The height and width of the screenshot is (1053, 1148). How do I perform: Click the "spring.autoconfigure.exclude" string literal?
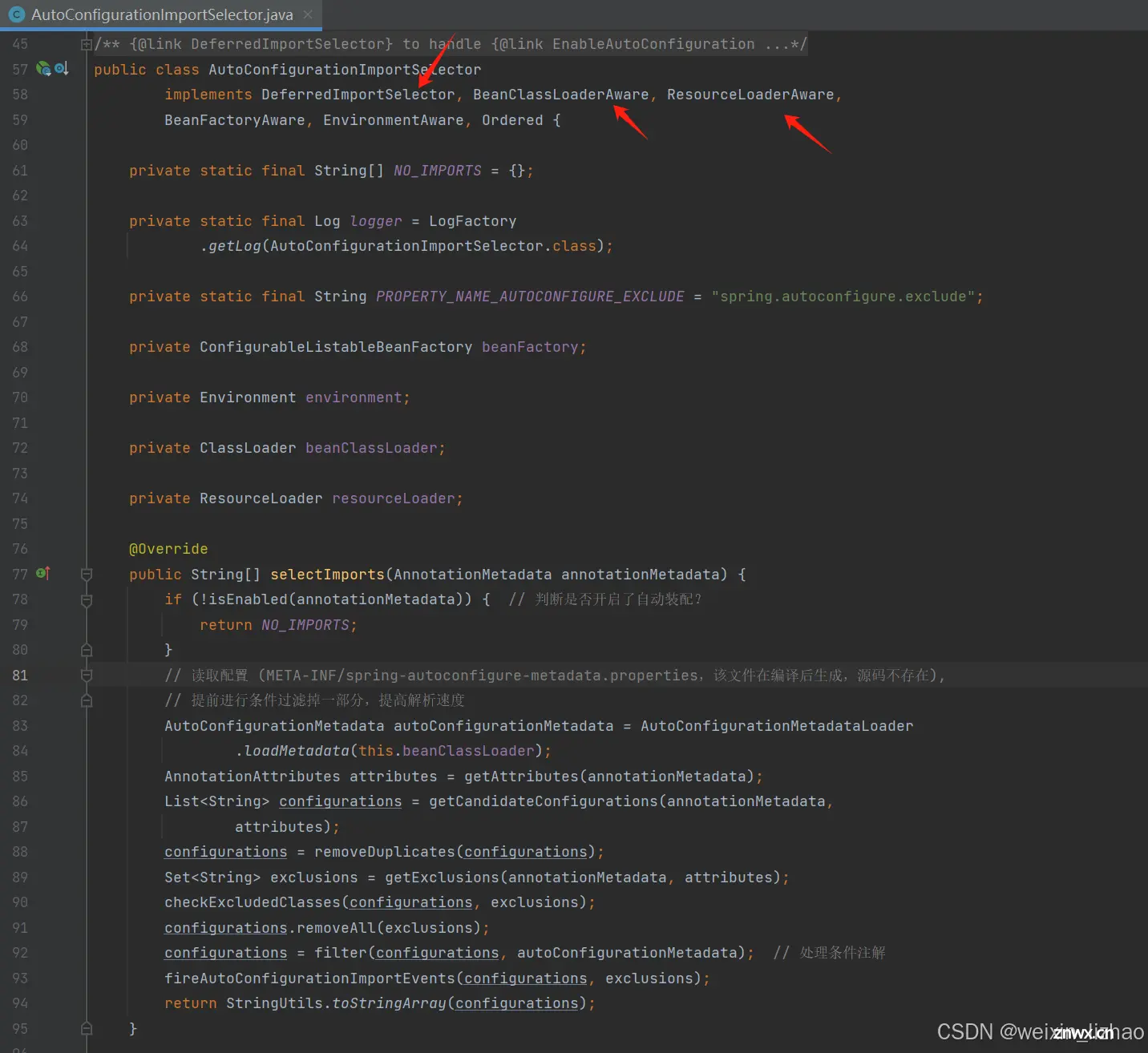(843, 297)
